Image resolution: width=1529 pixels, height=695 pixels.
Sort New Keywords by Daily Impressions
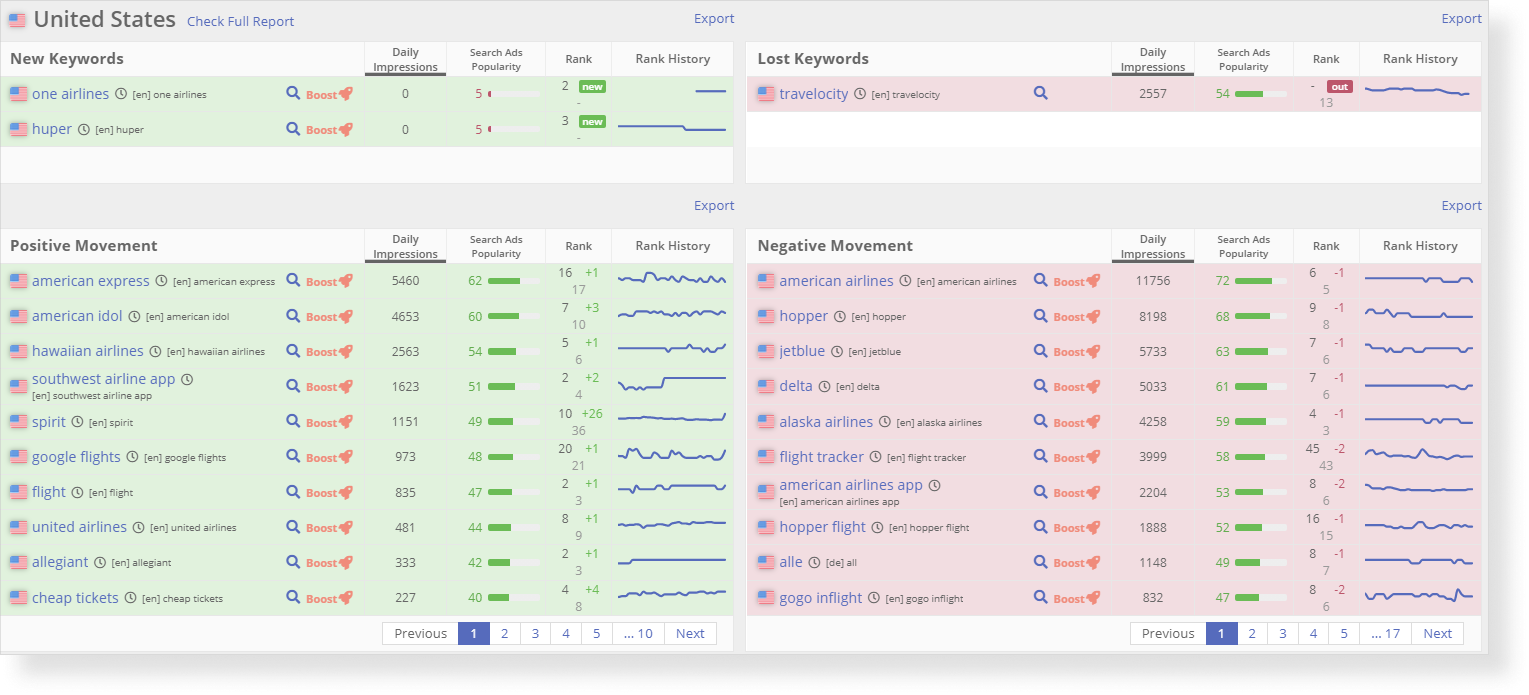coord(405,60)
